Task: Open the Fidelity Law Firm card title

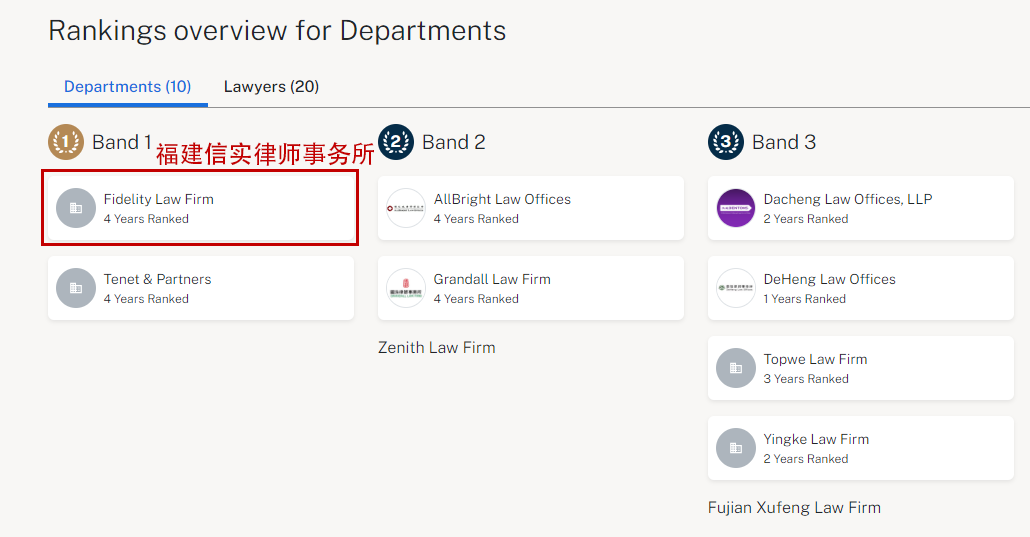Action: 158,199
